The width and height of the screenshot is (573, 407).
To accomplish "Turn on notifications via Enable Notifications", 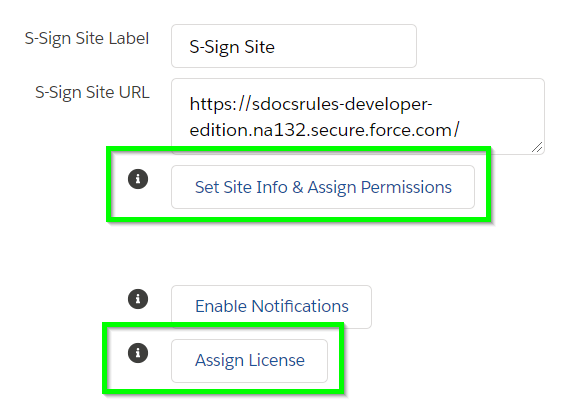I will point(272,307).
